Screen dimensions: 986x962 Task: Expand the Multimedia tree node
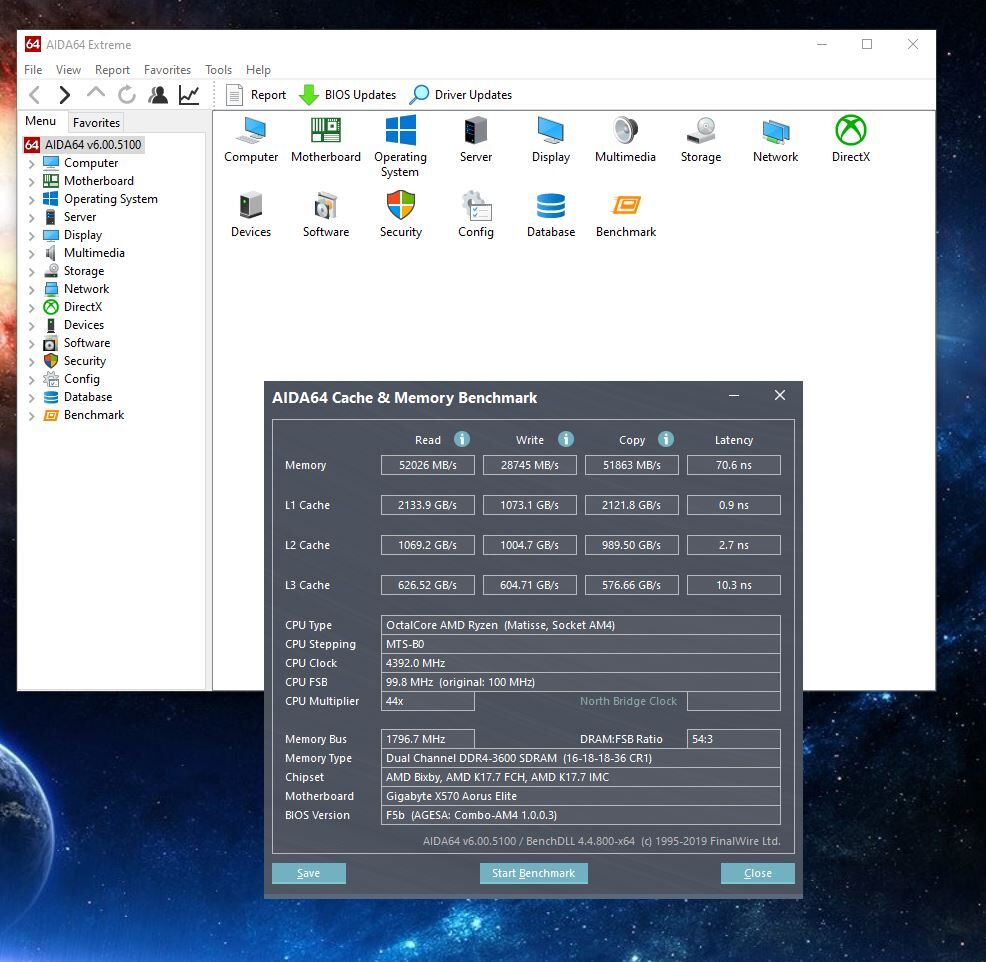(x=31, y=254)
